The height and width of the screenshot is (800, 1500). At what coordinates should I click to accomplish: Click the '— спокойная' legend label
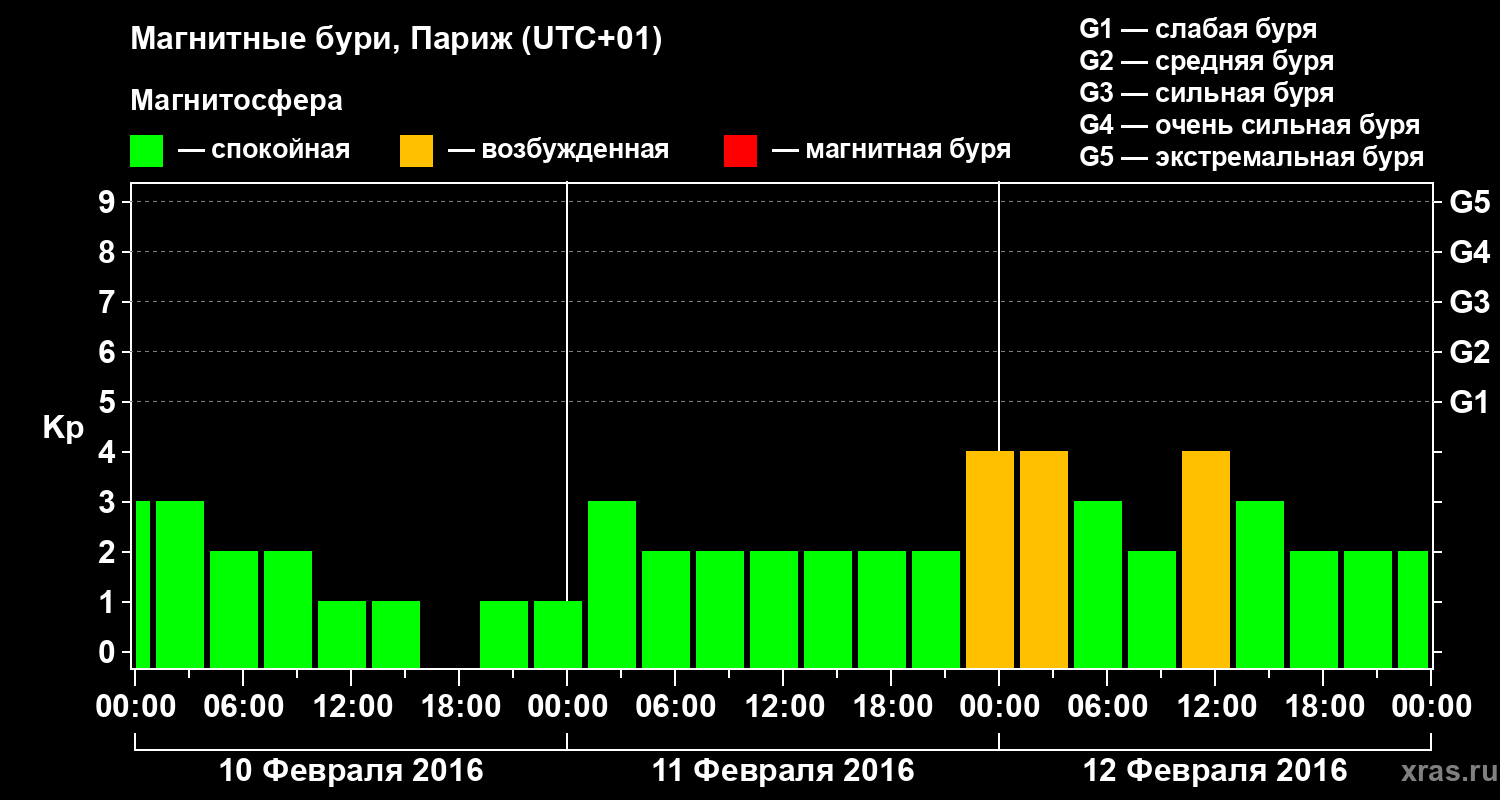(264, 151)
